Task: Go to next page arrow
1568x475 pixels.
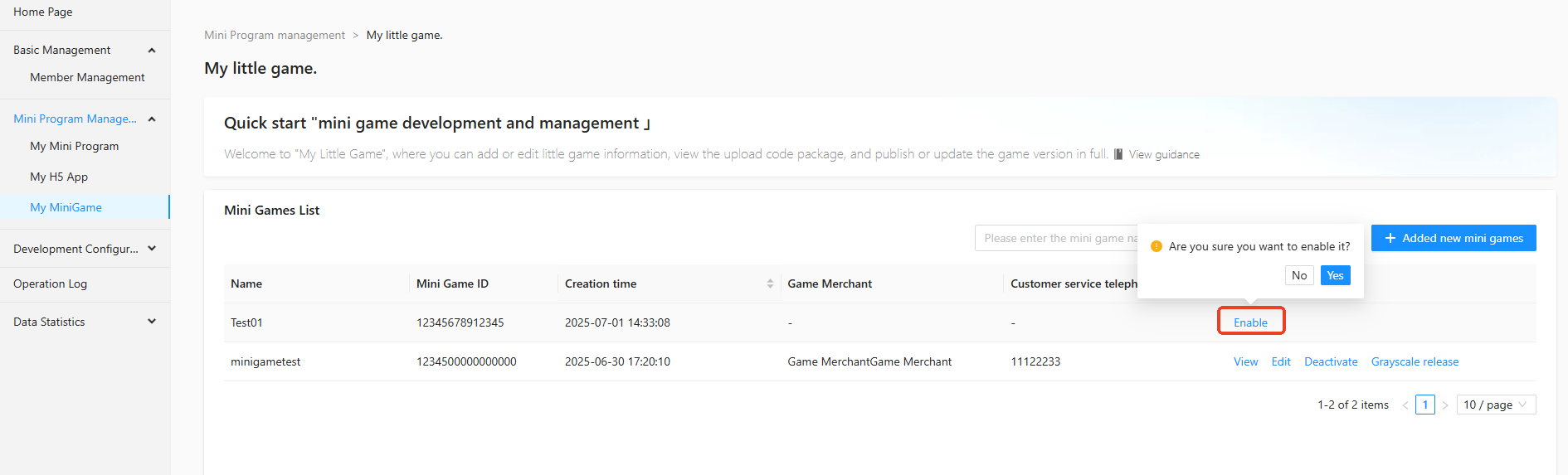Action: 1445,405
